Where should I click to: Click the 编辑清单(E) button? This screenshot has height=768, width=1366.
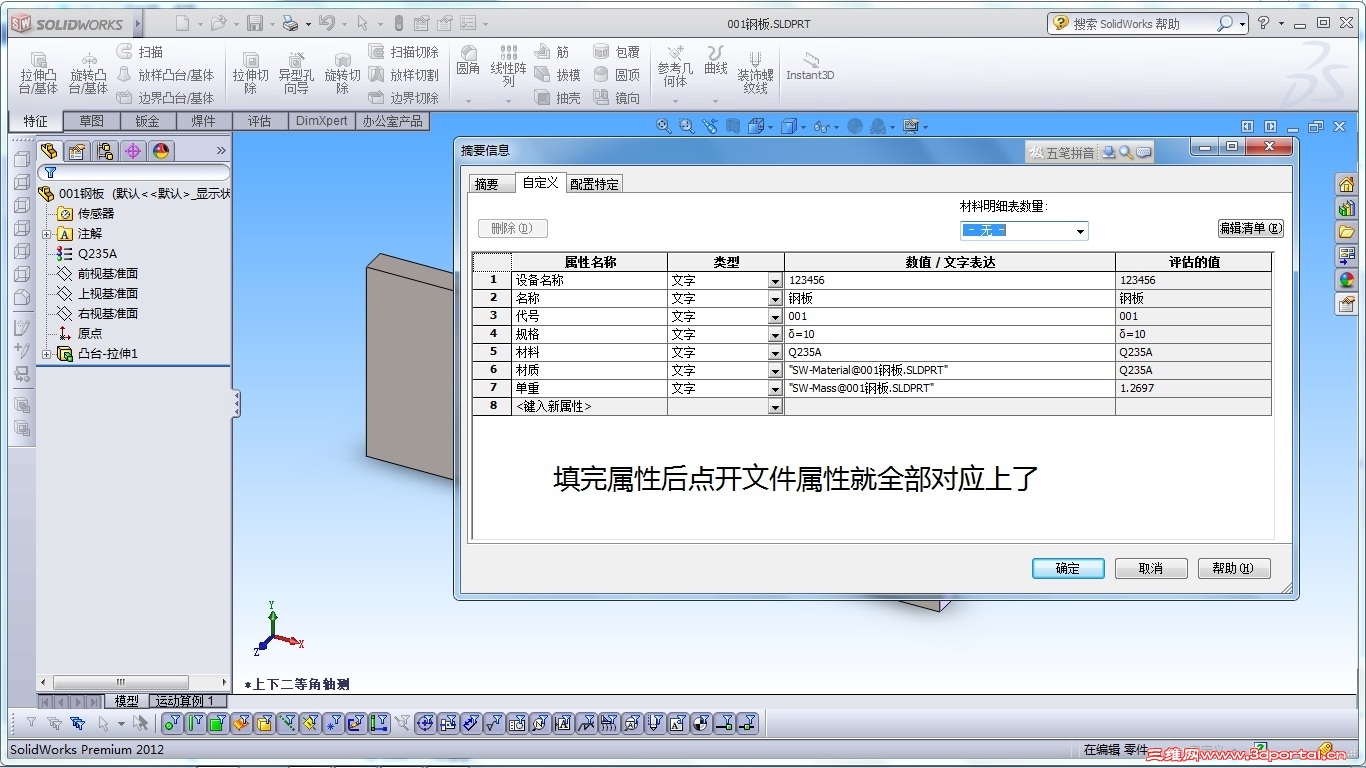[1250, 228]
